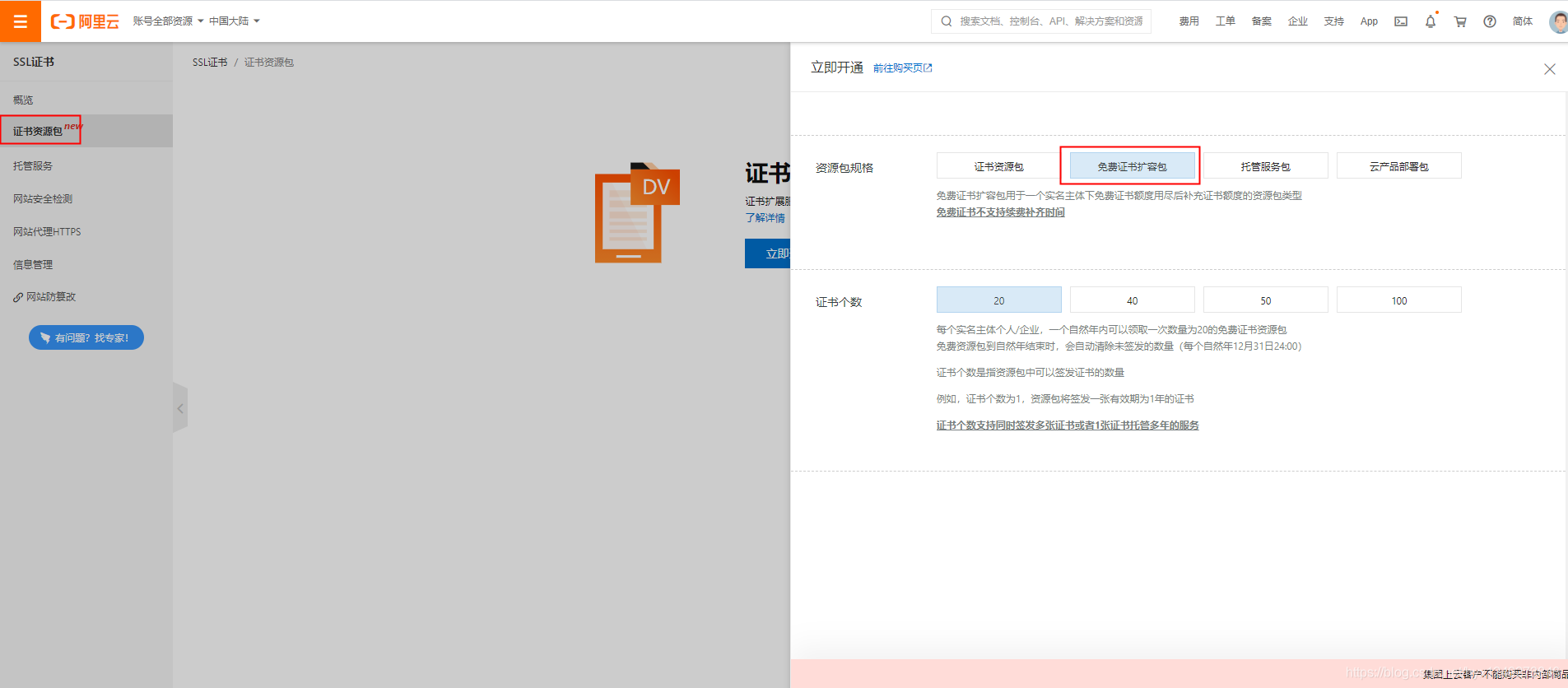Open 企业 in the top bar
The image size is (1568, 688).
click(x=1297, y=21)
